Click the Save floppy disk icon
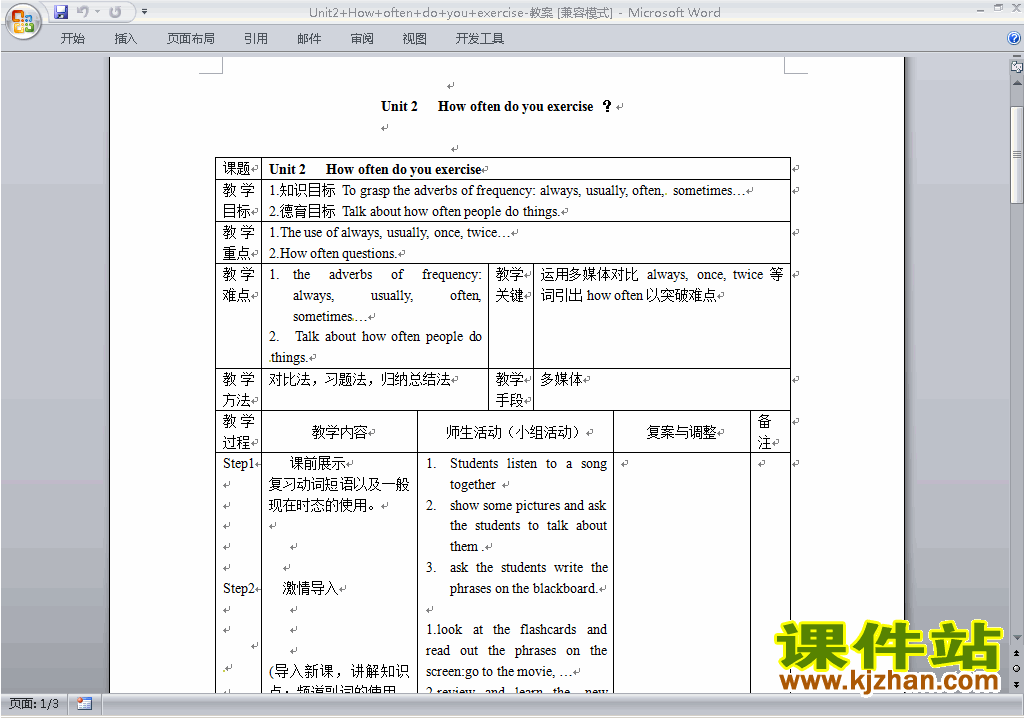The height and width of the screenshot is (718, 1024). (61, 12)
